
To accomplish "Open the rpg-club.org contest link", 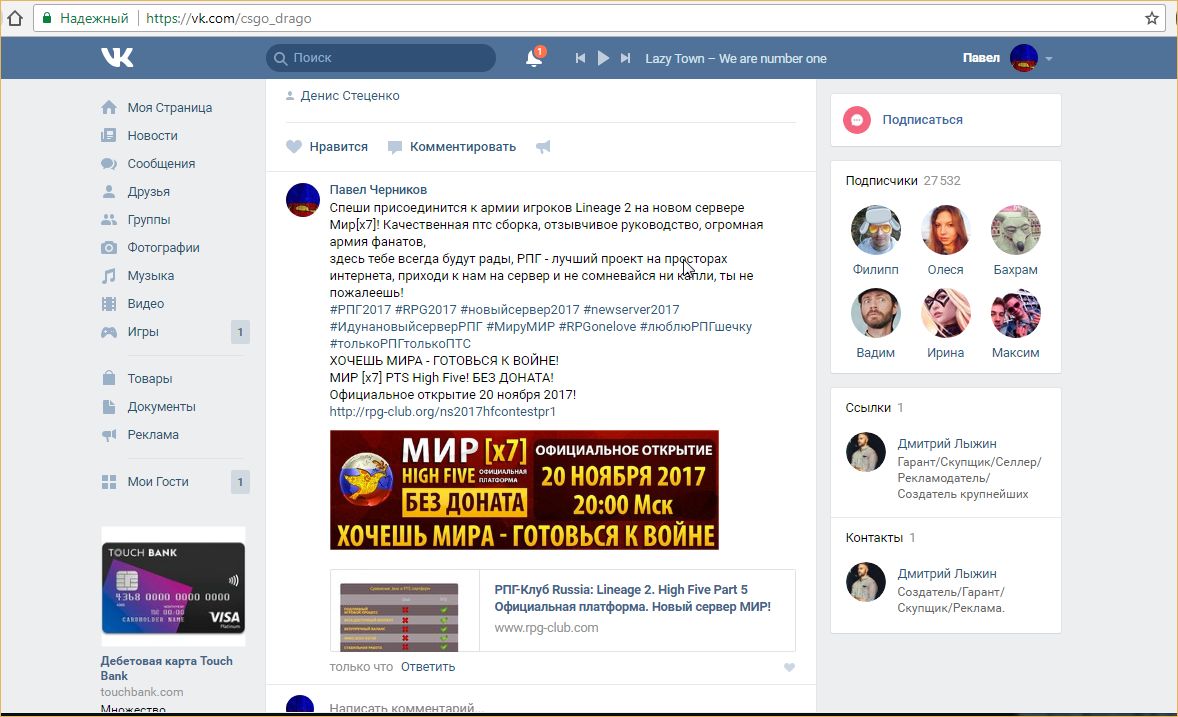I will pos(442,411).
